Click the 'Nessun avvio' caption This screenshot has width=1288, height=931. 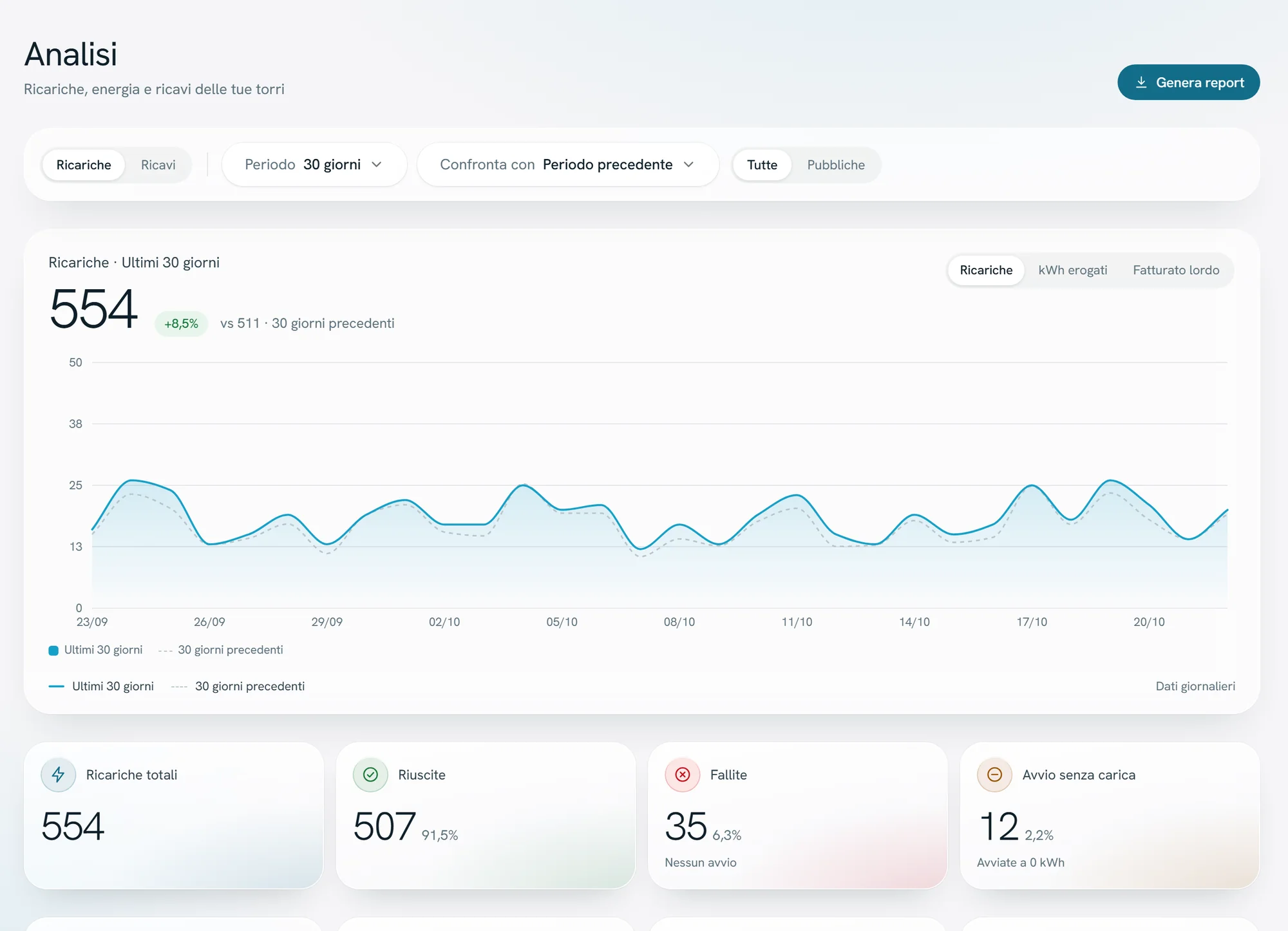point(701,863)
